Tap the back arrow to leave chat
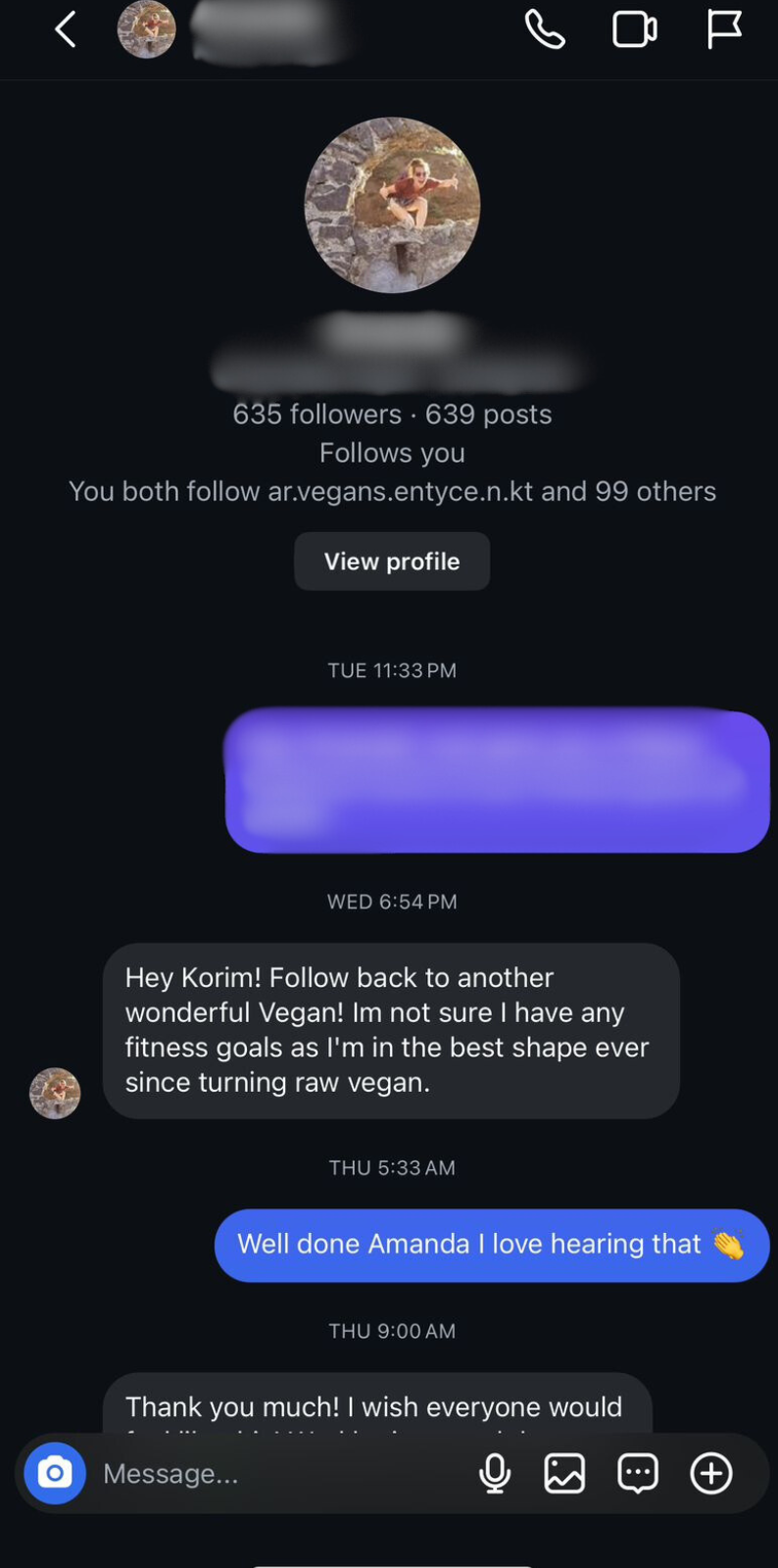The width and height of the screenshot is (778, 1568). 65,30
